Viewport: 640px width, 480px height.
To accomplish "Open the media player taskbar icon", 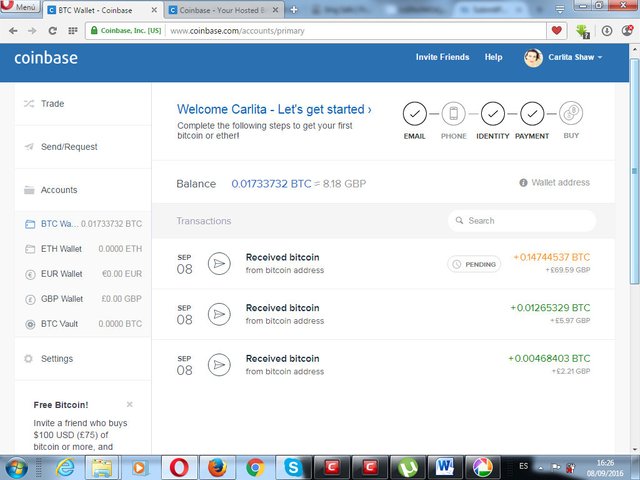I will pyautogui.click(x=139, y=468).
